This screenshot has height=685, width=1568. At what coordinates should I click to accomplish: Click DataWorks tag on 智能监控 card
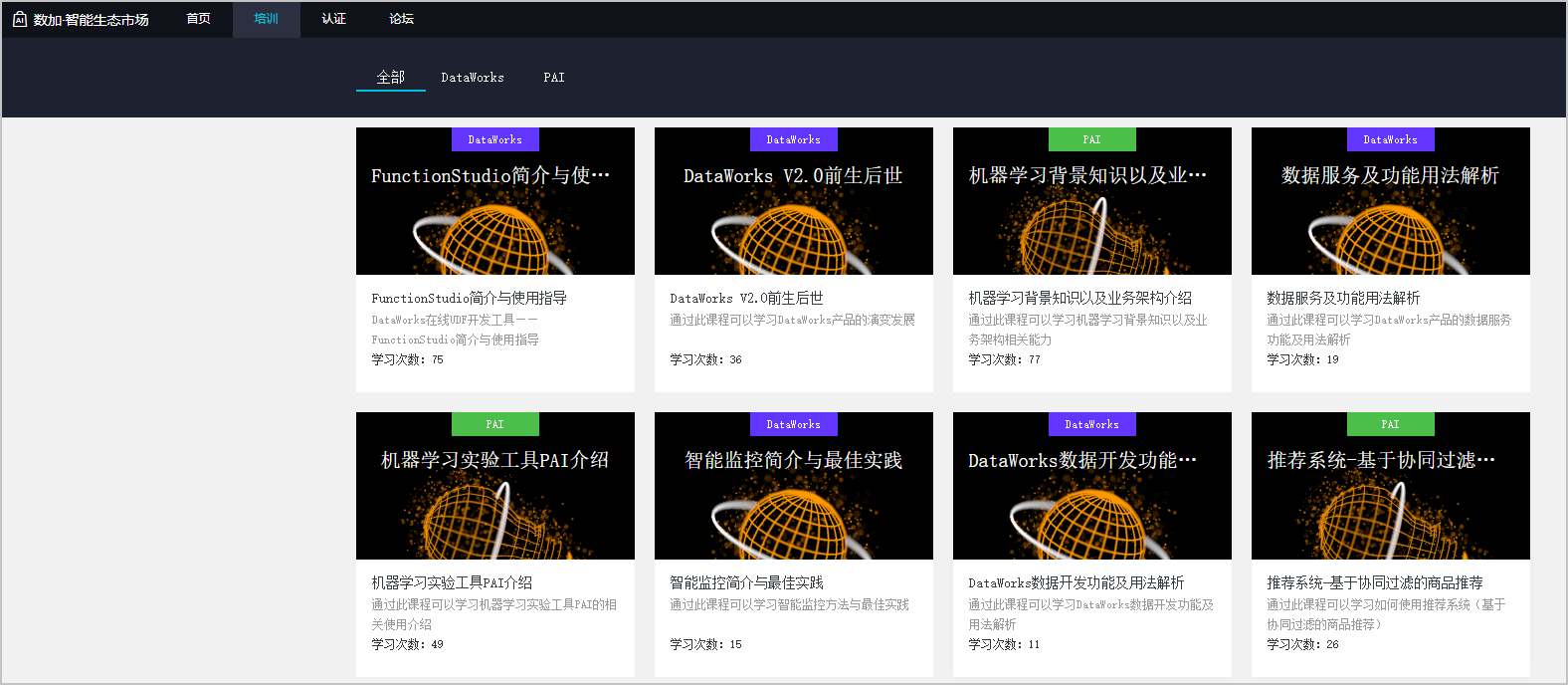tap(794, 424)
